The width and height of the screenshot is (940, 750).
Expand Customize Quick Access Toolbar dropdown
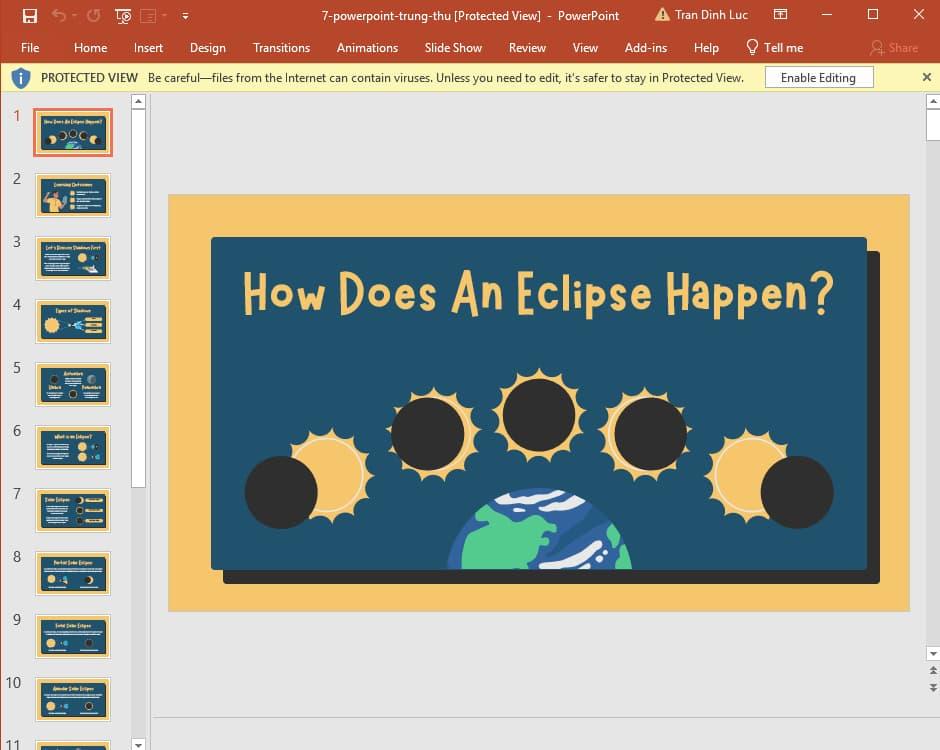click(185, 16)
